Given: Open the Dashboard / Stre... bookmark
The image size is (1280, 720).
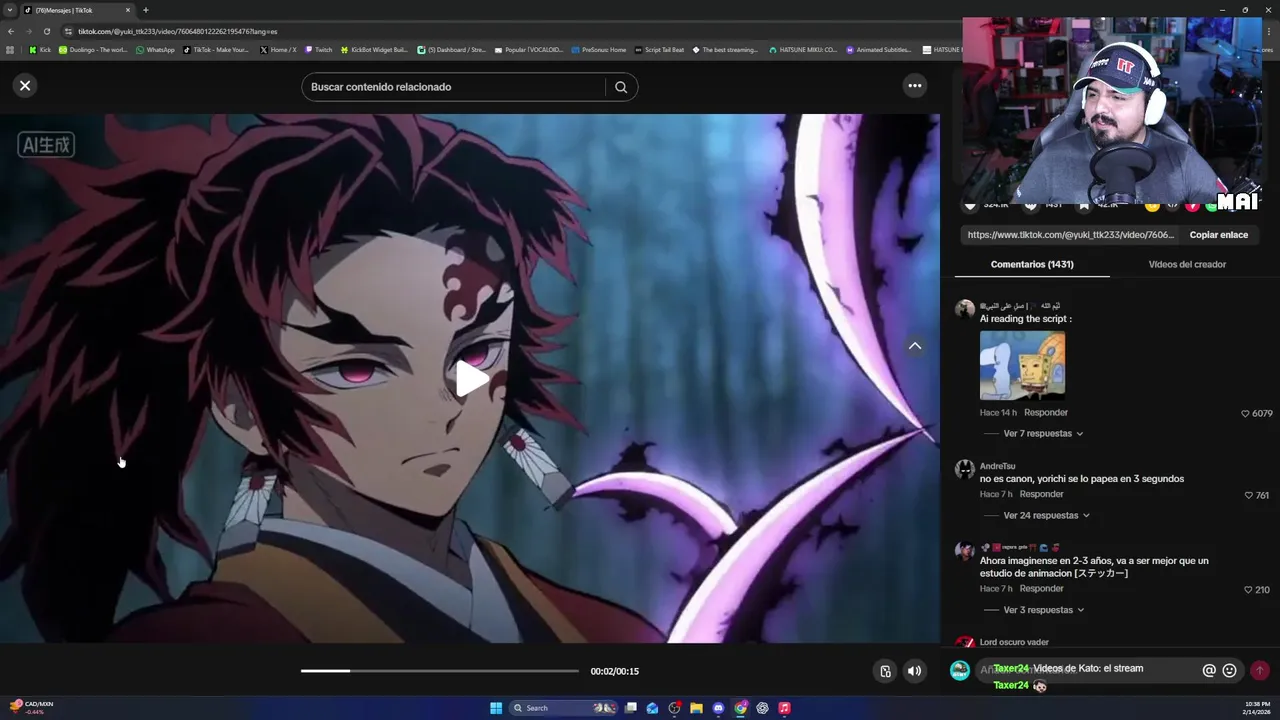Looking at the screenshot, I should (451, 49).
